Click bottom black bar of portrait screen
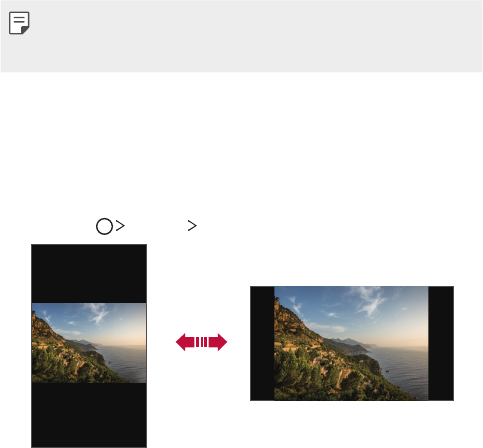The height and width of the screenshot is (448, 483). 89,415
